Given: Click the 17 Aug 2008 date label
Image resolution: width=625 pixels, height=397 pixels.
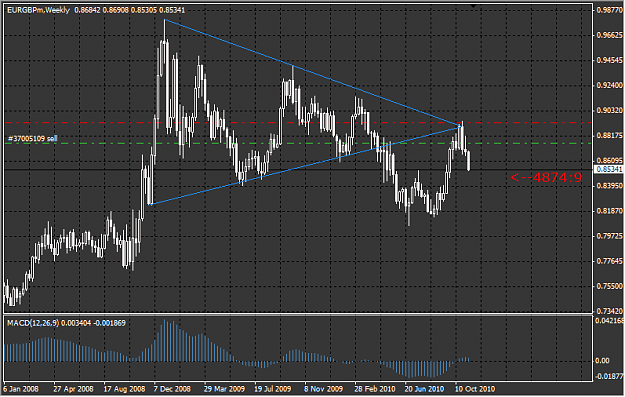Looking at the screenshot, I should point(124,389).
